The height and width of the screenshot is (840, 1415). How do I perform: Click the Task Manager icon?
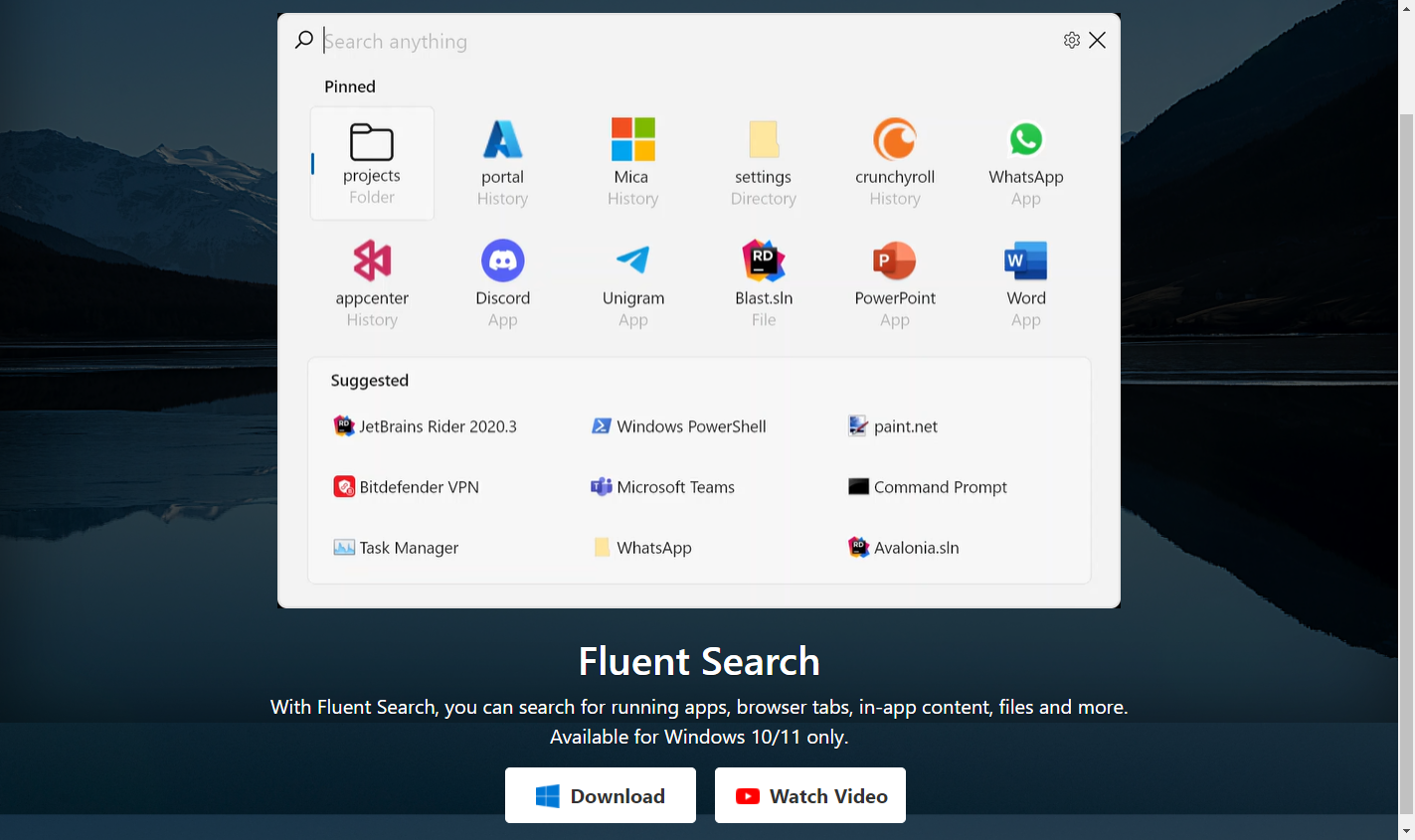pos(344,547)
